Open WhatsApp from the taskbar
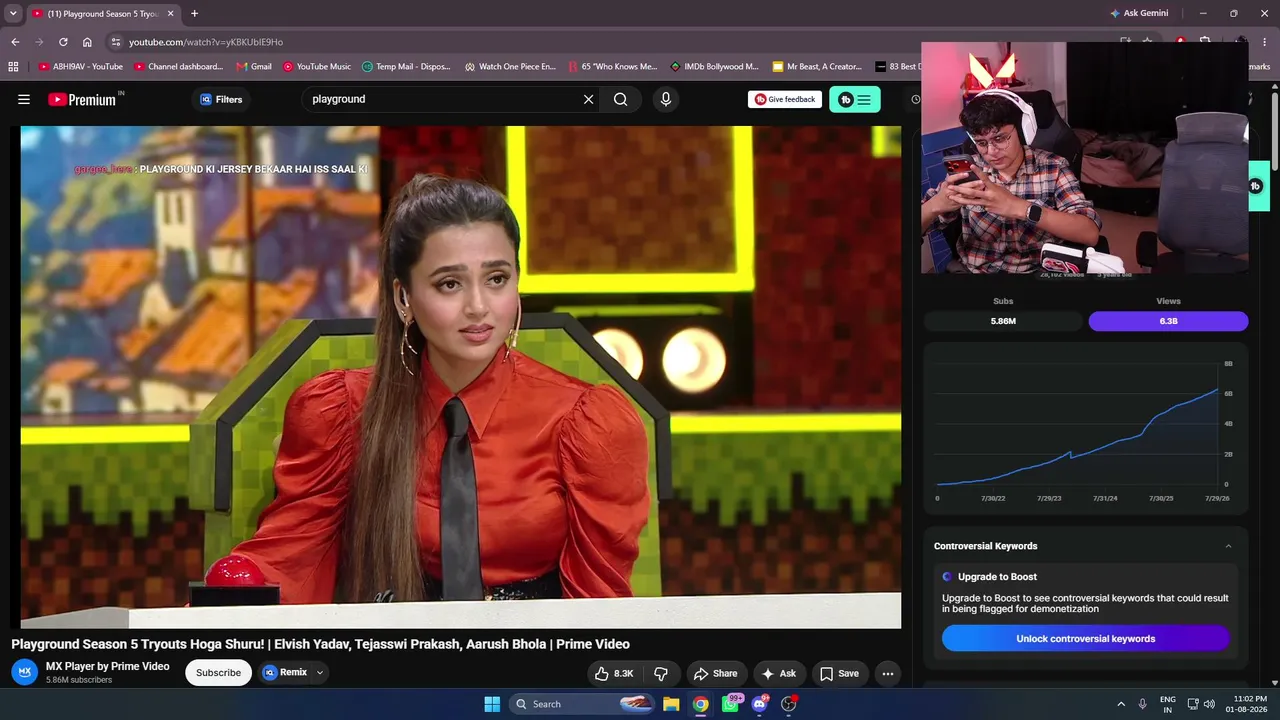Viewport: 1280px width, 720px height. pyautogui.click(x=730, y=704)
